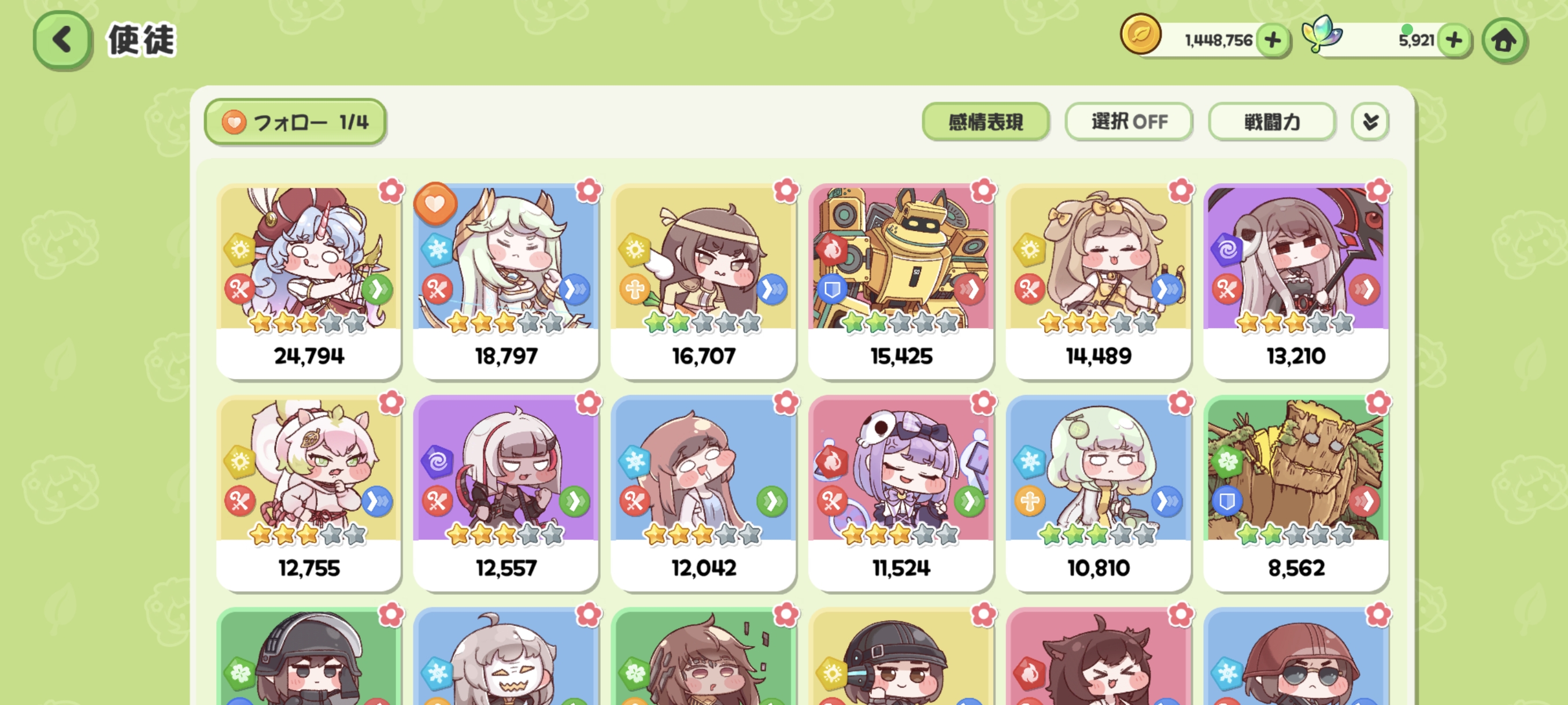Viewport: 1568px width, 705px height.
Task: Tap the crystal leaf currency icon
Action: tap(1322, 34)
